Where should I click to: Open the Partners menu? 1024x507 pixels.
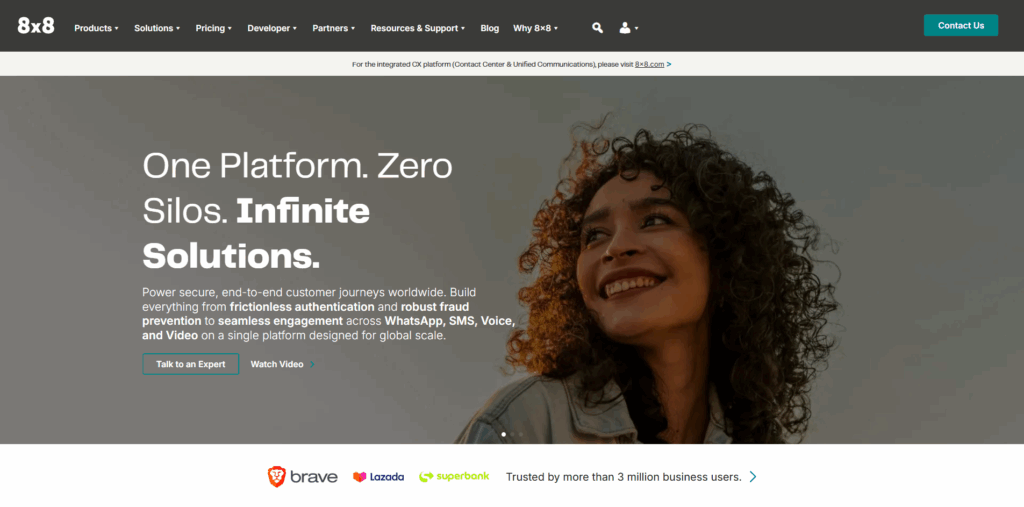333,28
